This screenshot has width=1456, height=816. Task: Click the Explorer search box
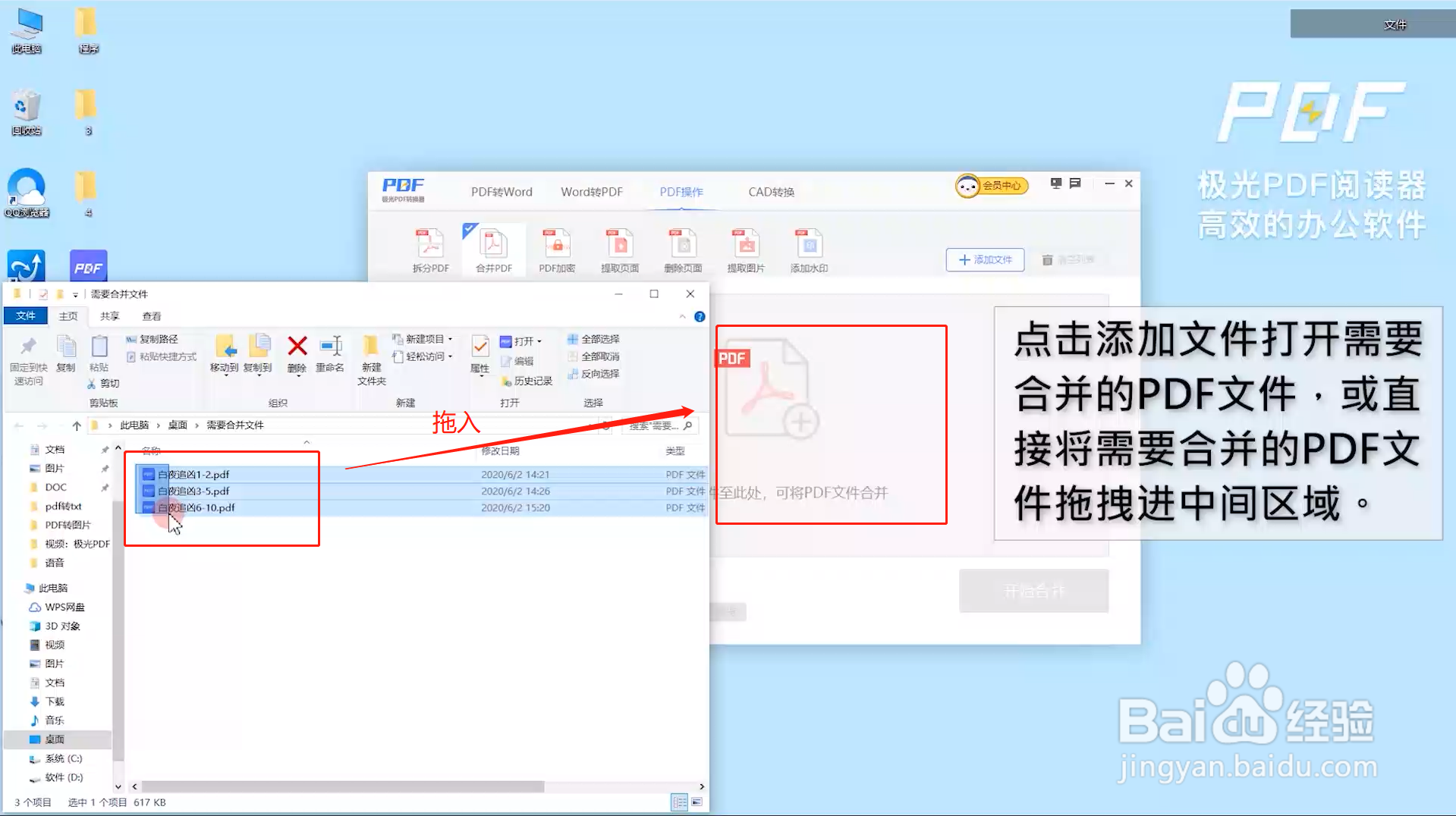(x=659, y=425)
